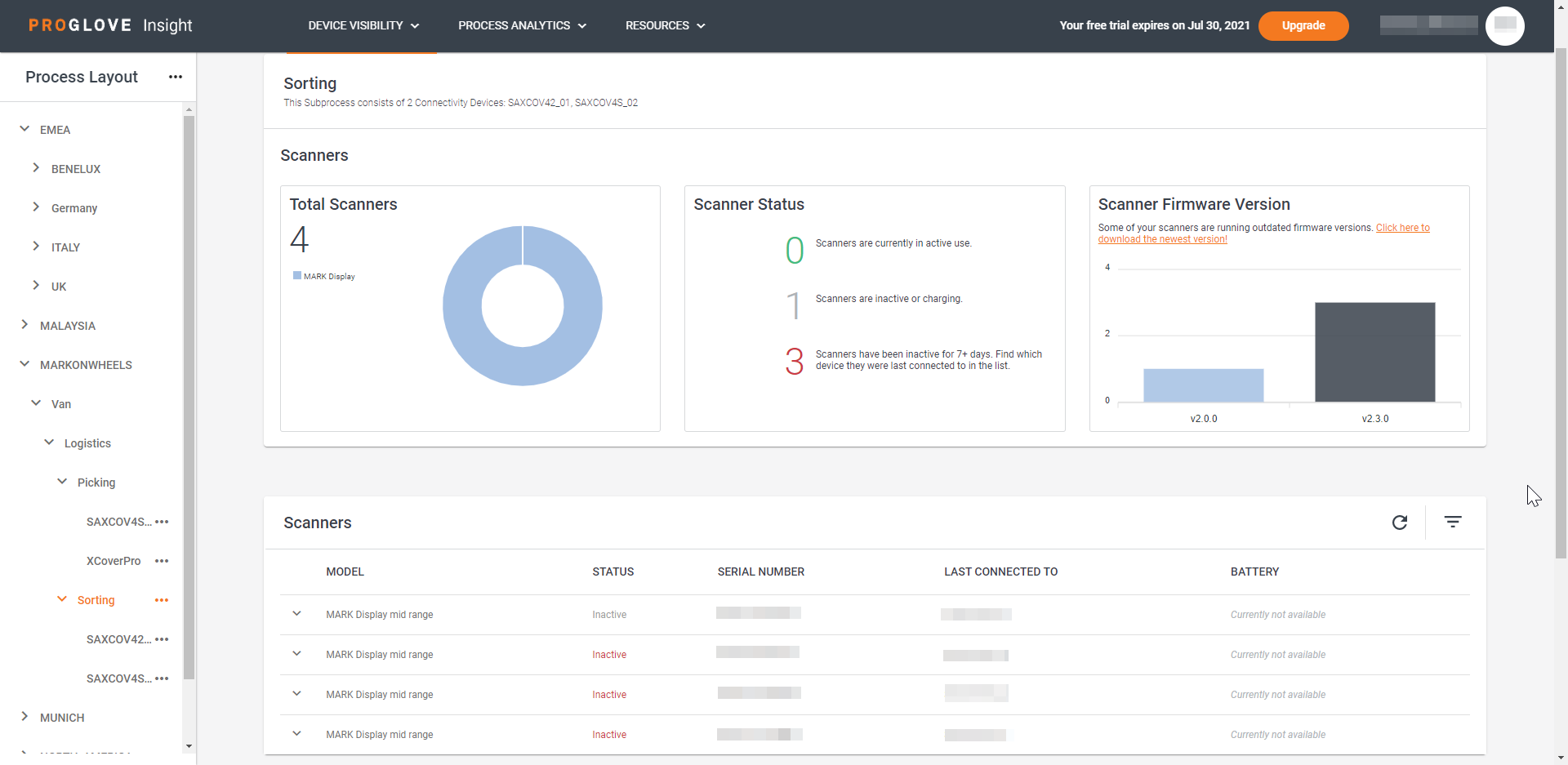Screen dimensions: 1568x765
Task: Collapse the Logistics tree node
Action: [x=49, y=443]
